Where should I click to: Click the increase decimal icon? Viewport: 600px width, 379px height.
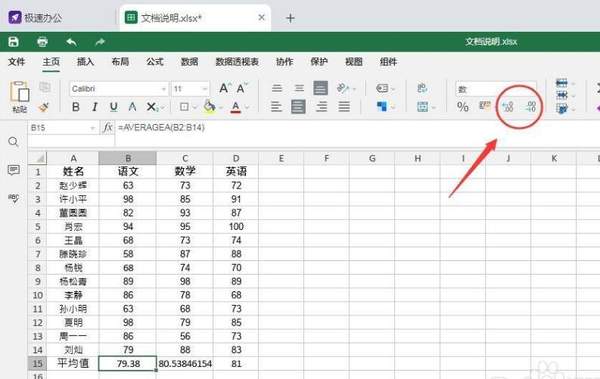pyautogui.click(x=508, y=106)
